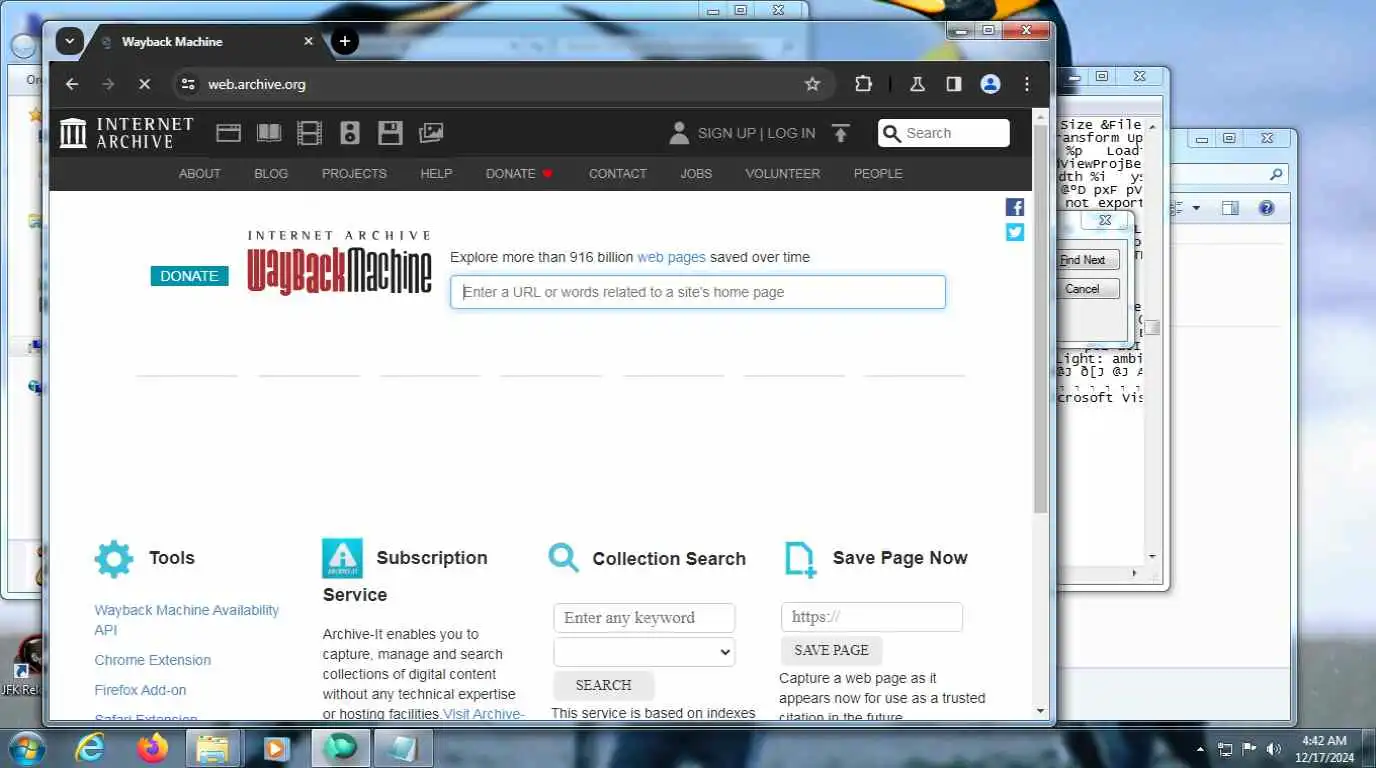Click the user avatar icon beside SIGN UP
The height and width of the screenshot is (768, 1376).
[679, 133]
